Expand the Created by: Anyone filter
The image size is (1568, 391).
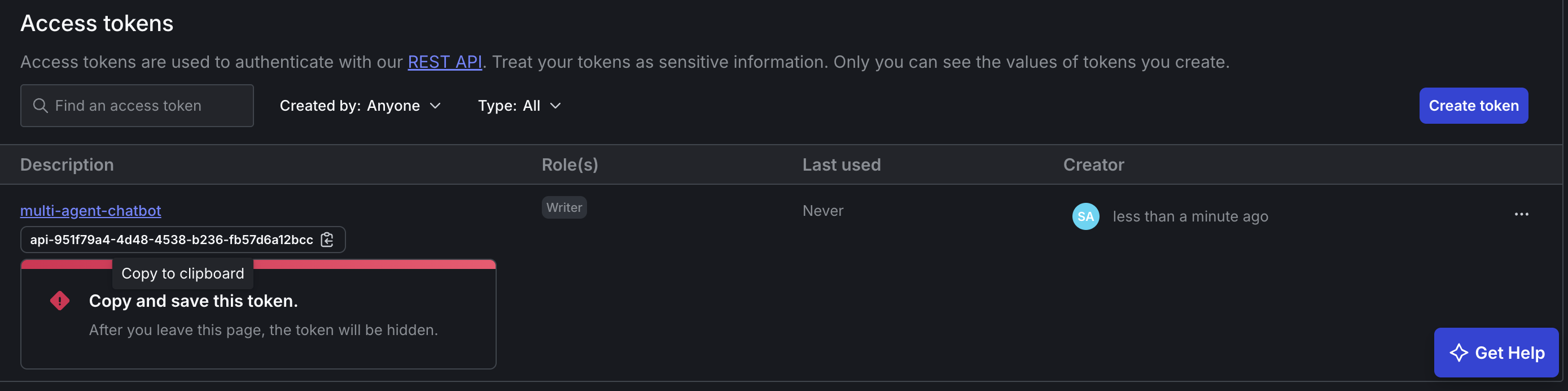(360, 105)
